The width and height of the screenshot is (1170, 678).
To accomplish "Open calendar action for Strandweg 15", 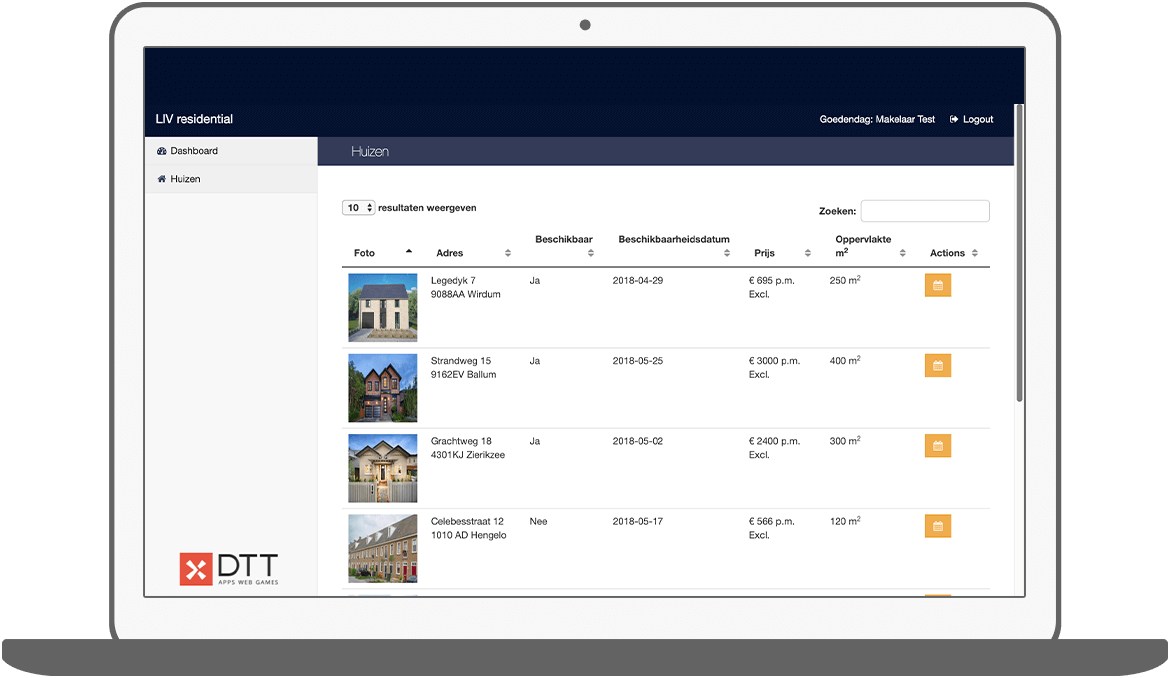I will click(937, 365).
